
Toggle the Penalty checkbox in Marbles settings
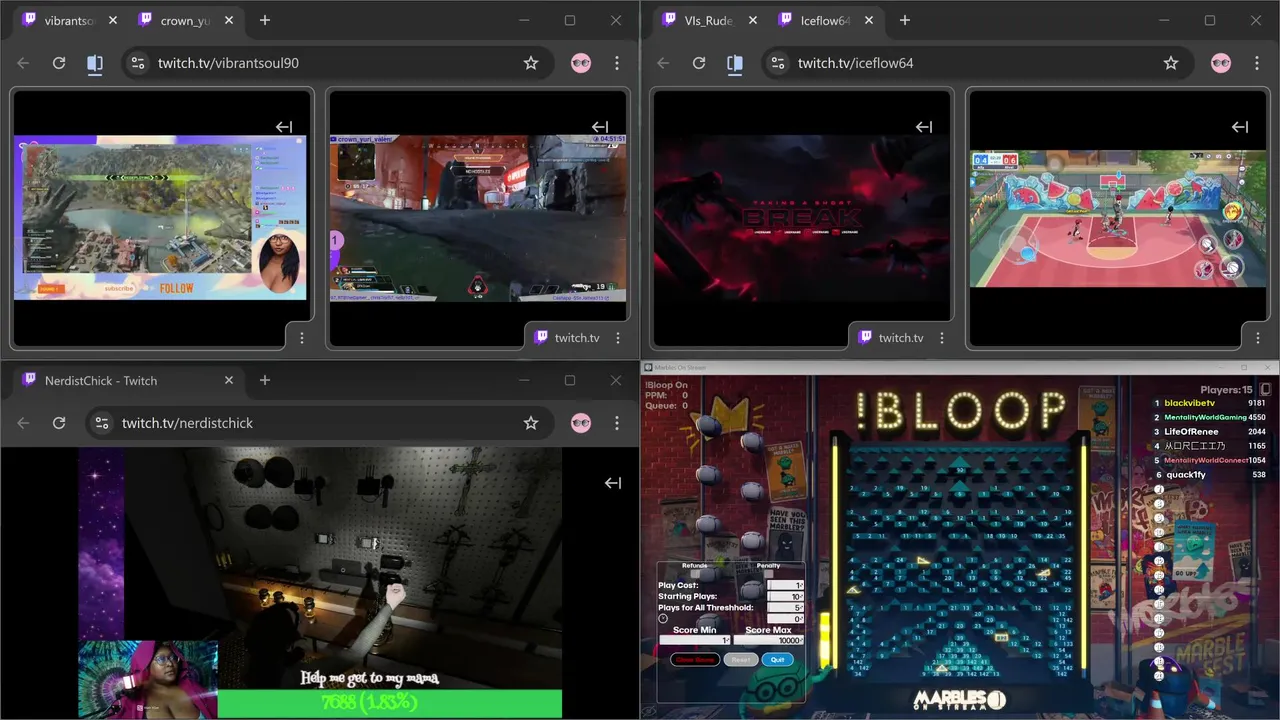coord(768,574)
